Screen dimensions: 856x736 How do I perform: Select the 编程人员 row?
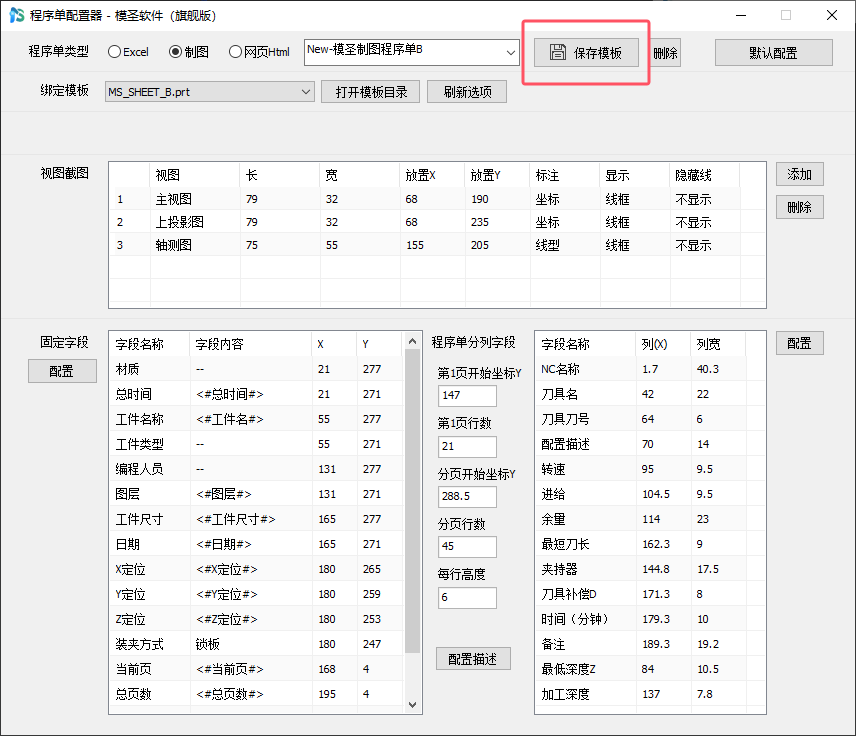pyautogui.click(x=257, y=469)
